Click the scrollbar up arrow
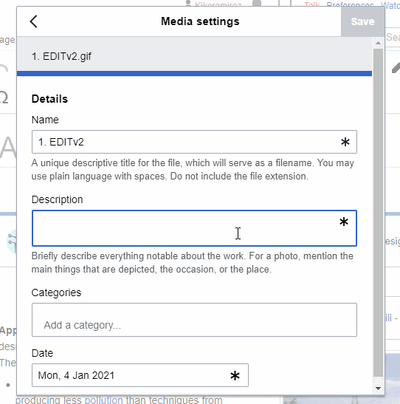Image resolution: width=400 pixels, height=404 pixels. click(x=378, y=43)
